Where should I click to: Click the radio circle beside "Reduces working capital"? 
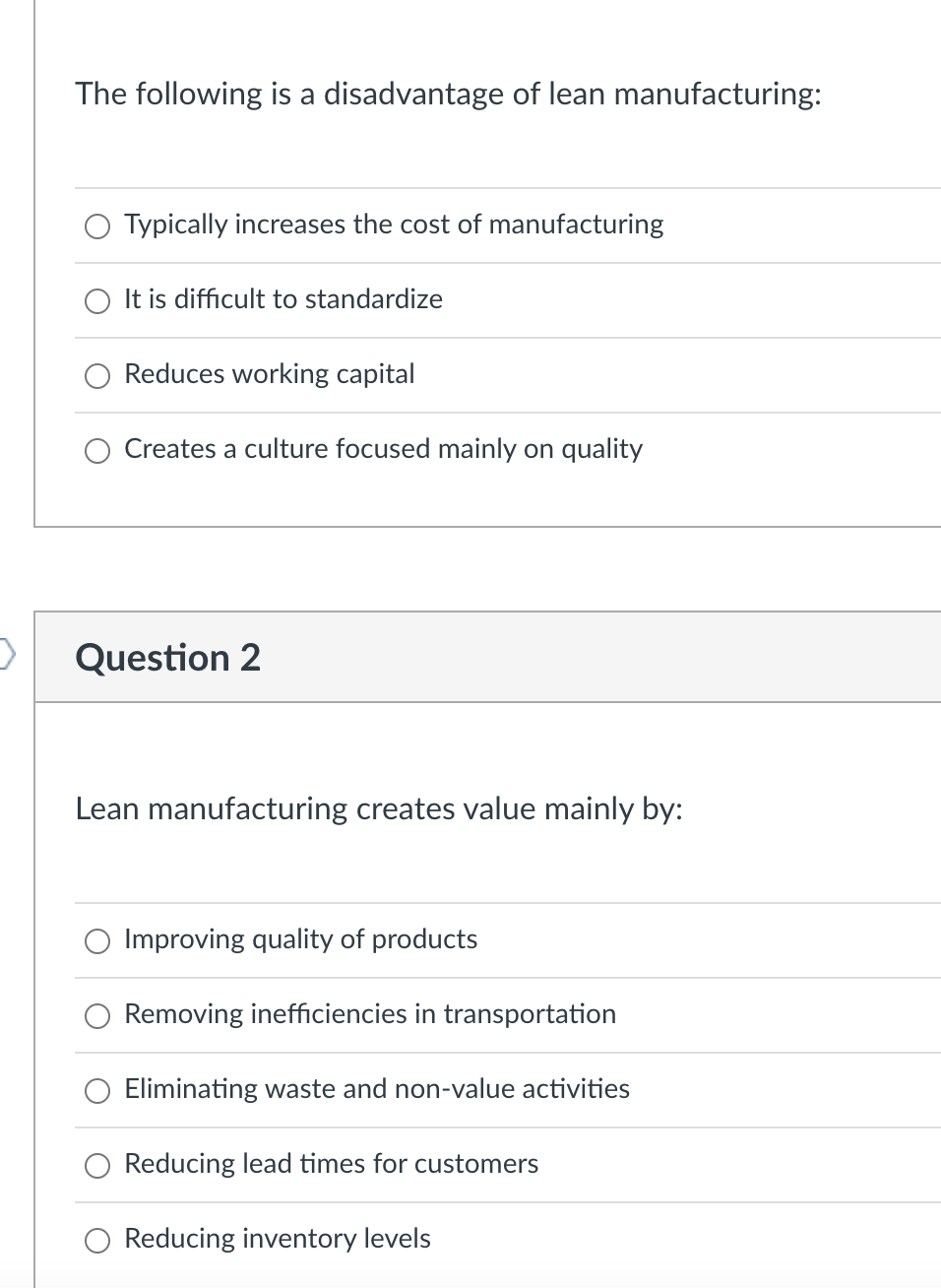coord(96,375)
